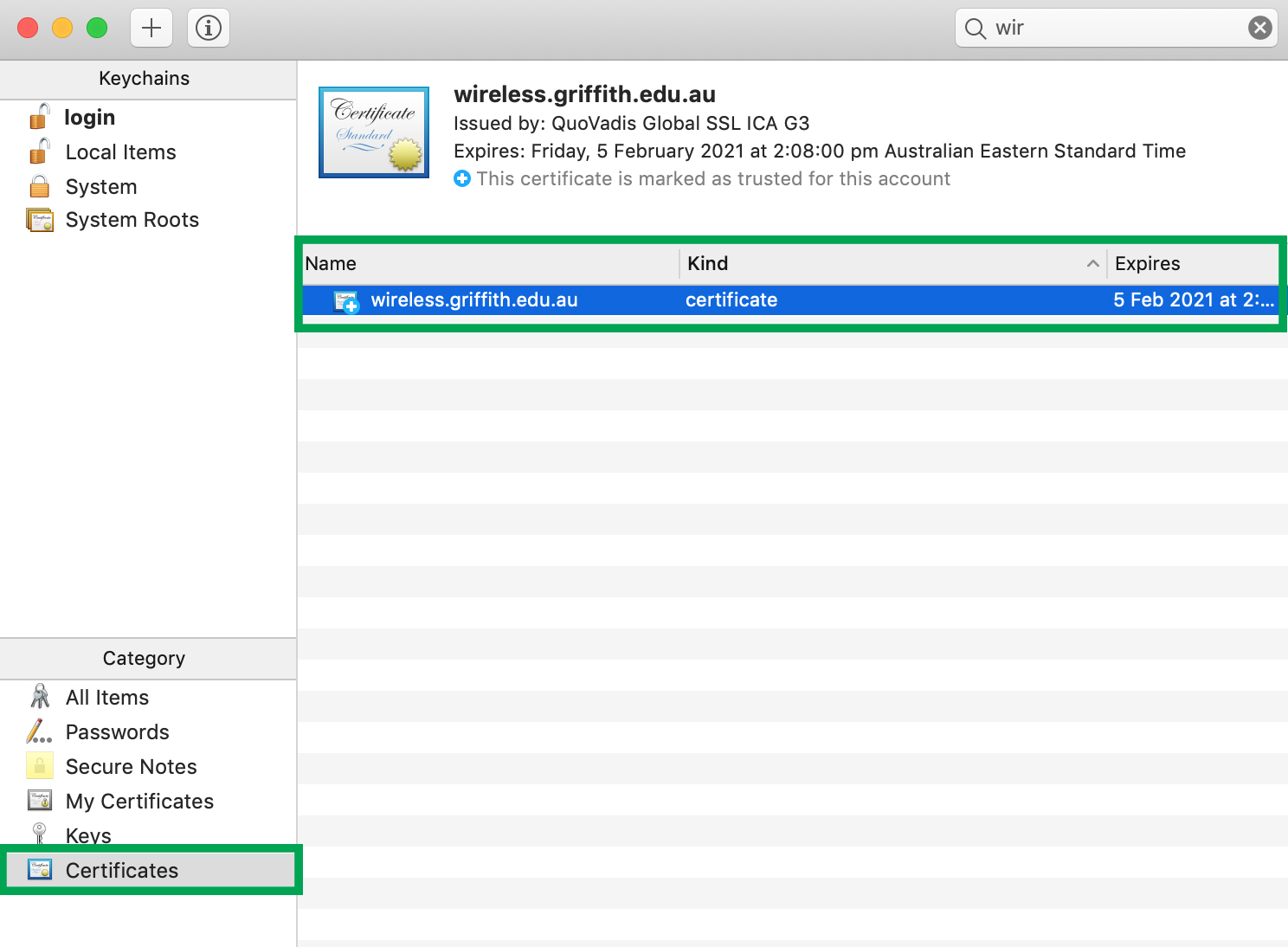The width and height of the screenshot is (1288, 947).
Task: Open the System Roots keychain
Action: tap(132, 220)
